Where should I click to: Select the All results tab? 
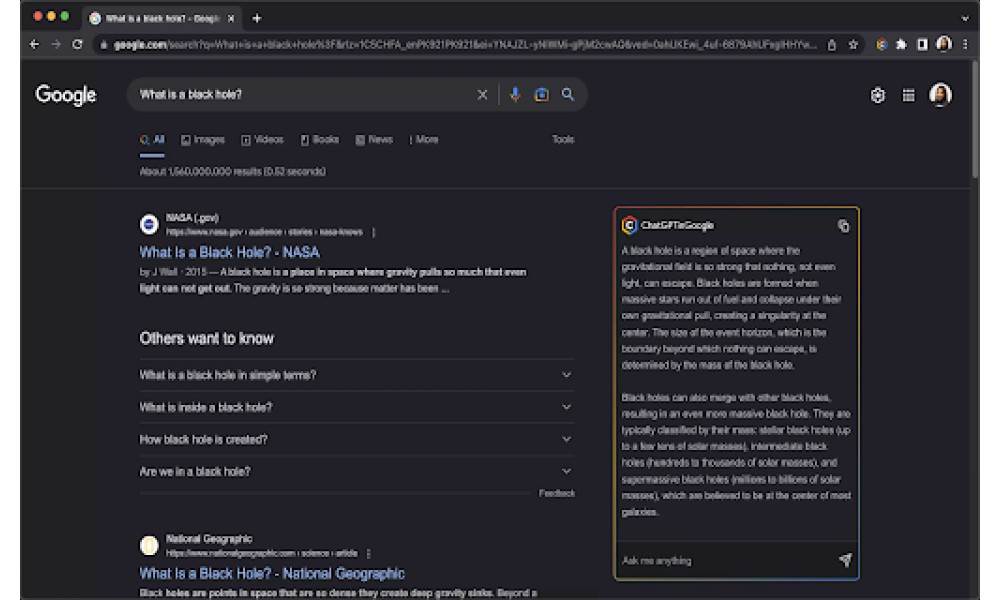(x=152, y=140)
